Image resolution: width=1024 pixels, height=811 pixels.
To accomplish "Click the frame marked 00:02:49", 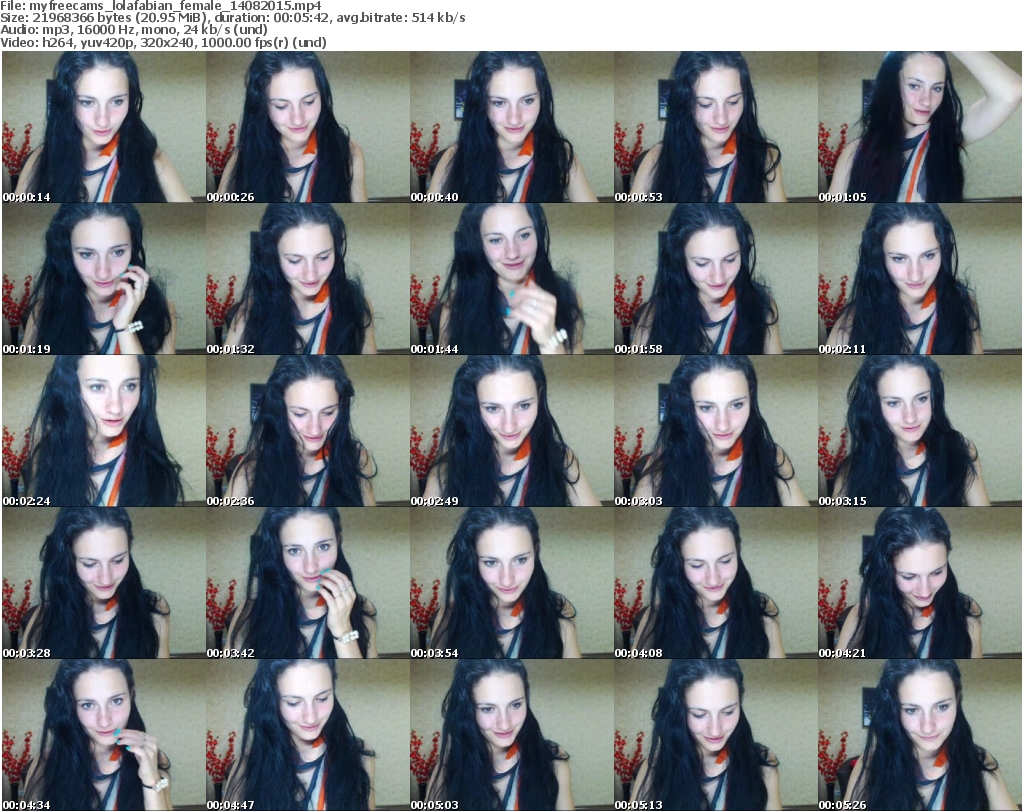I will click(511, 431).
